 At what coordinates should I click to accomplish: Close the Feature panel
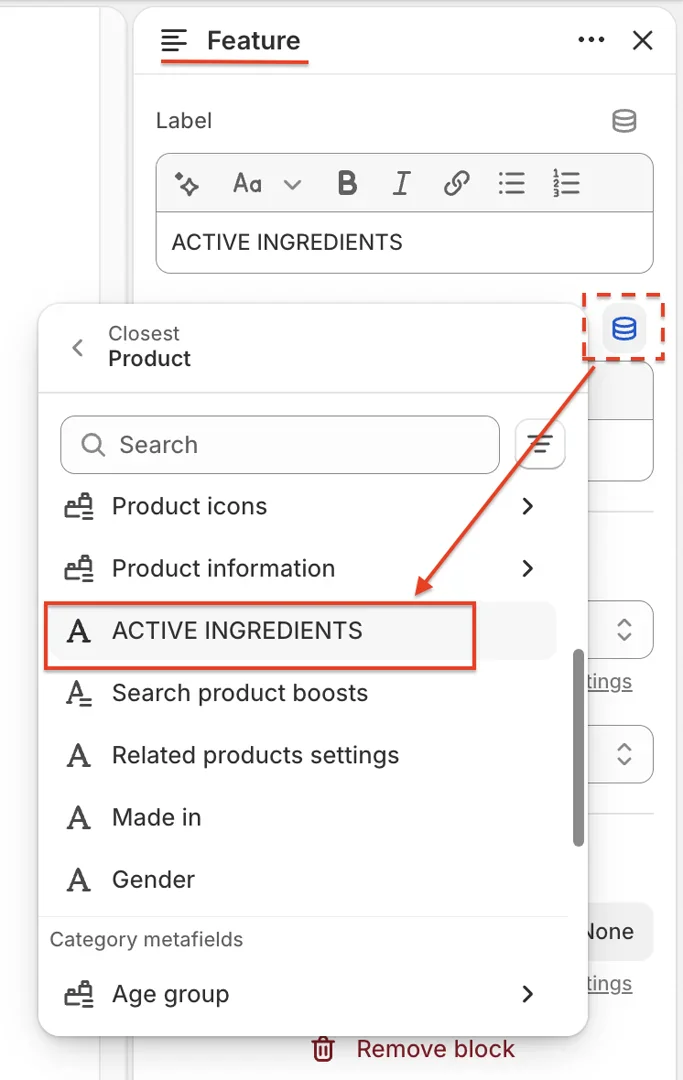click(x=643, y=40)
